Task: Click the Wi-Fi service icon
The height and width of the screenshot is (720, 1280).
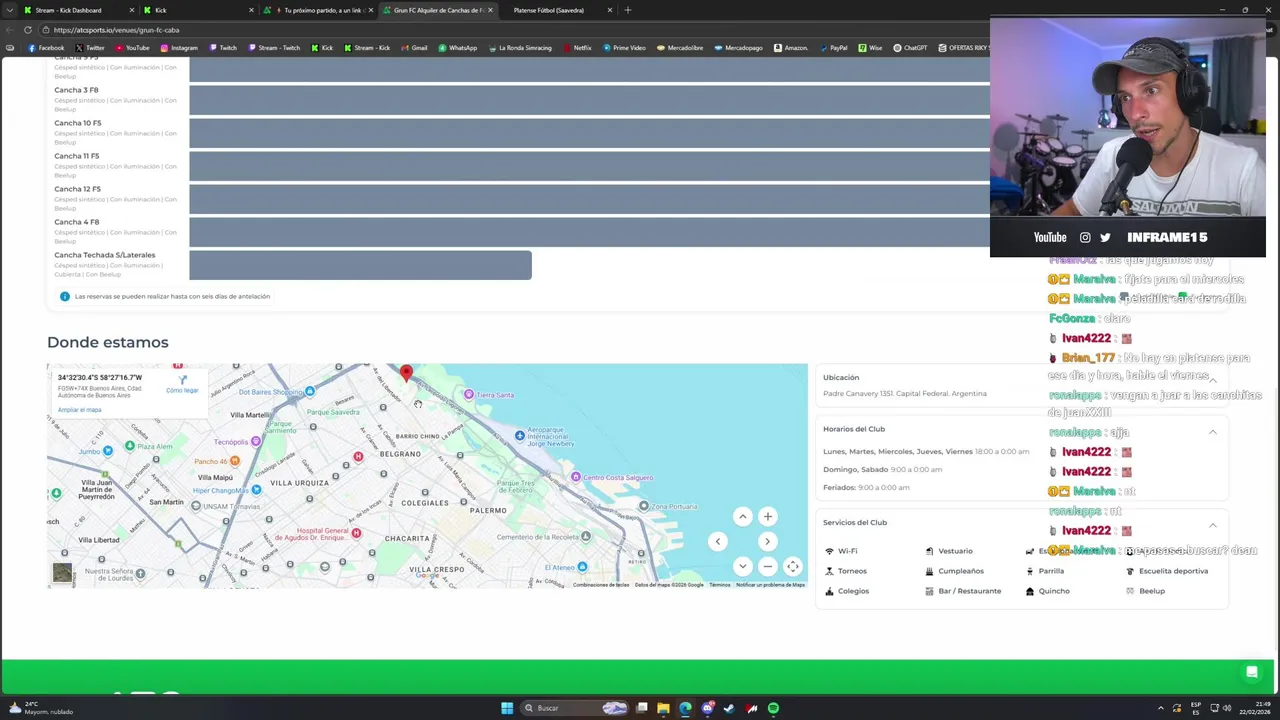Action: 829,551
